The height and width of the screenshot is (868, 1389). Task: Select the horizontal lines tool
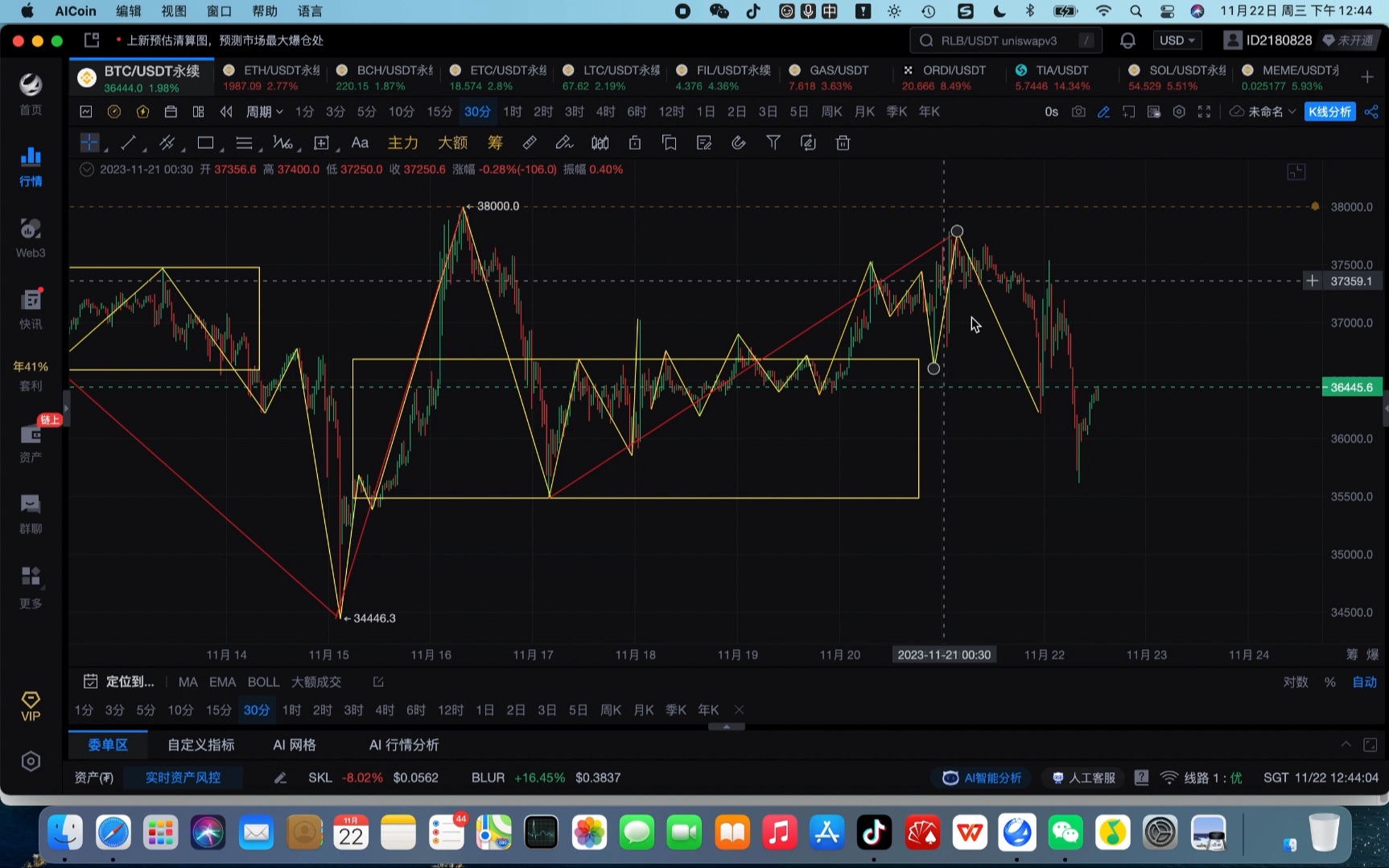point(244,142)
